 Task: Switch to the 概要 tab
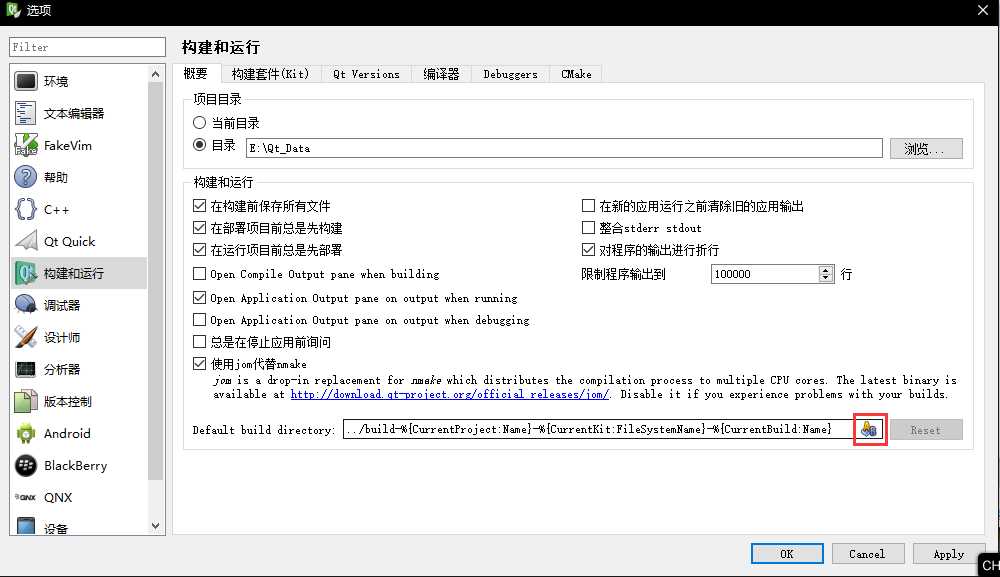click(196, 73)
